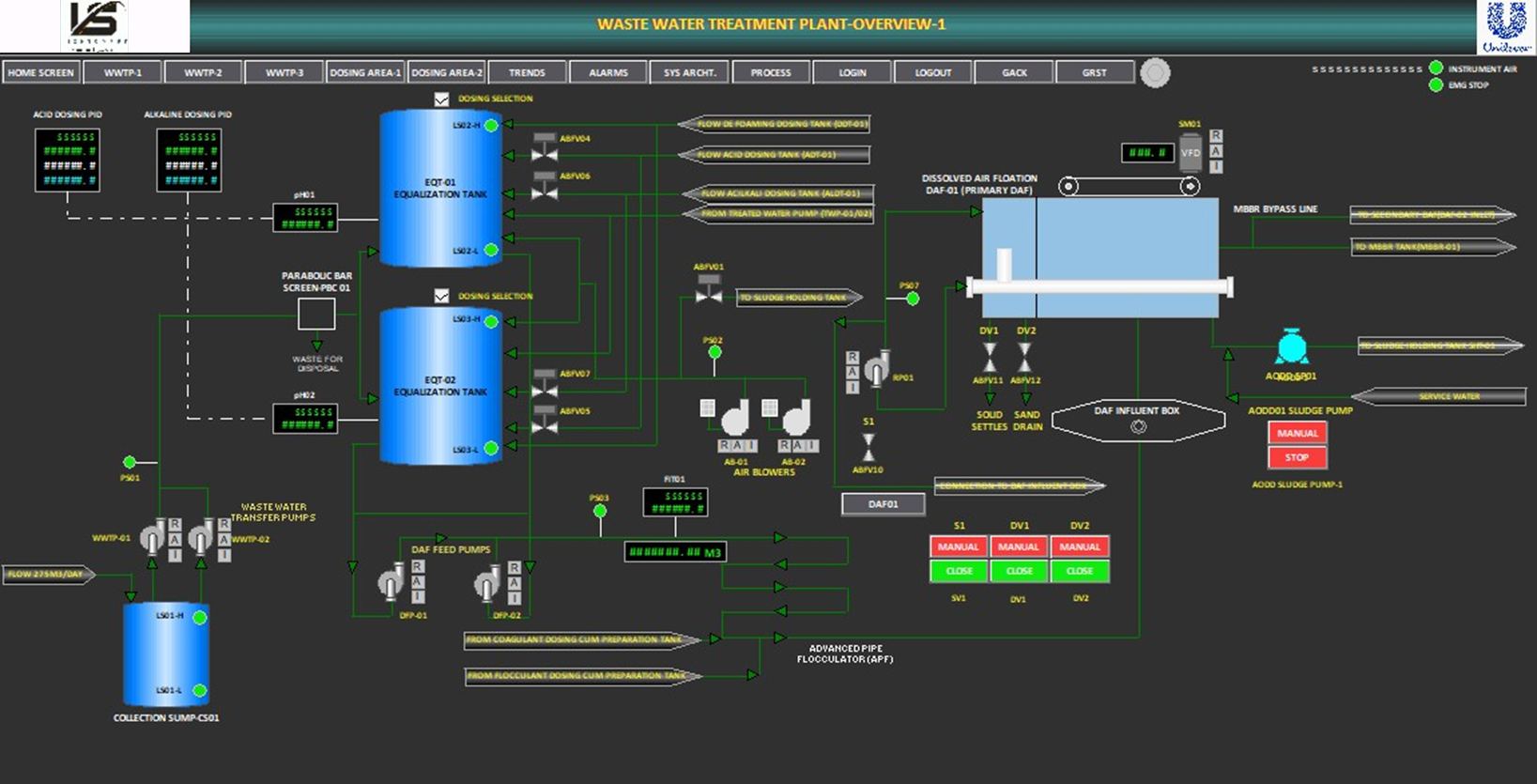
Task: Select the AB-01 air blower icon
Action: coord(735,417)
